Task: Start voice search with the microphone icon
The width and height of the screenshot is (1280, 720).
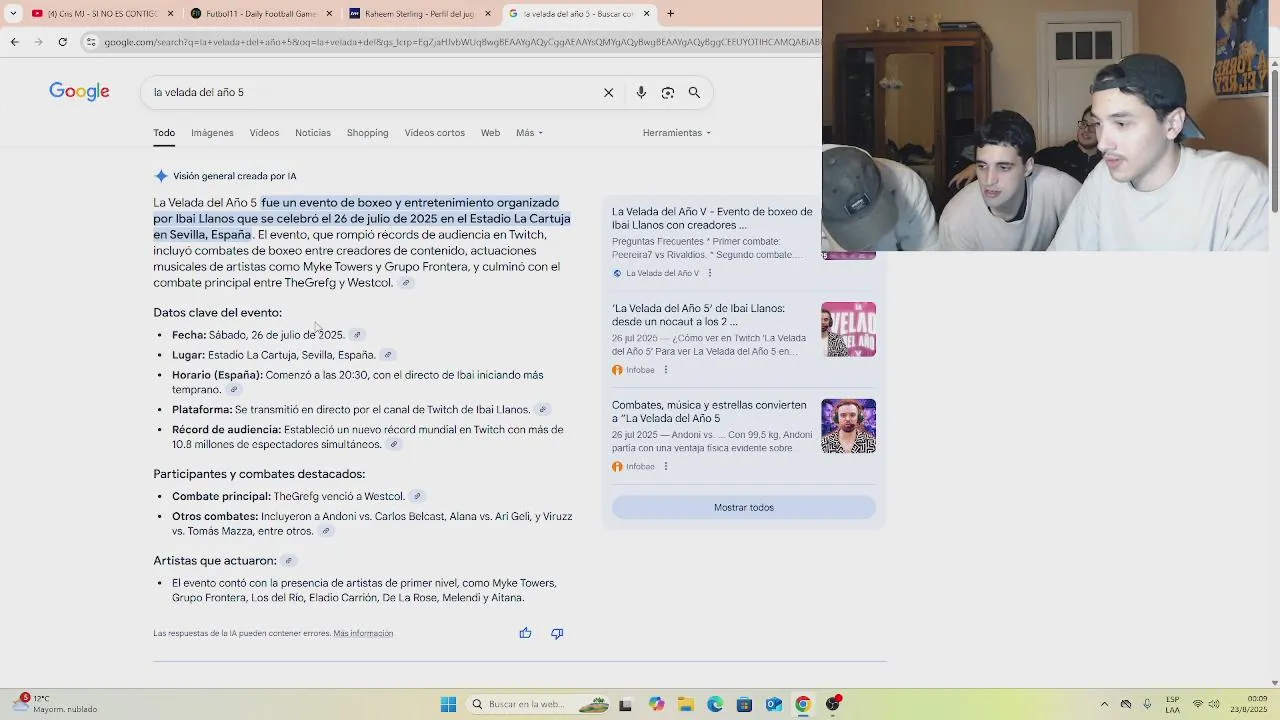Action: (641, 92)
